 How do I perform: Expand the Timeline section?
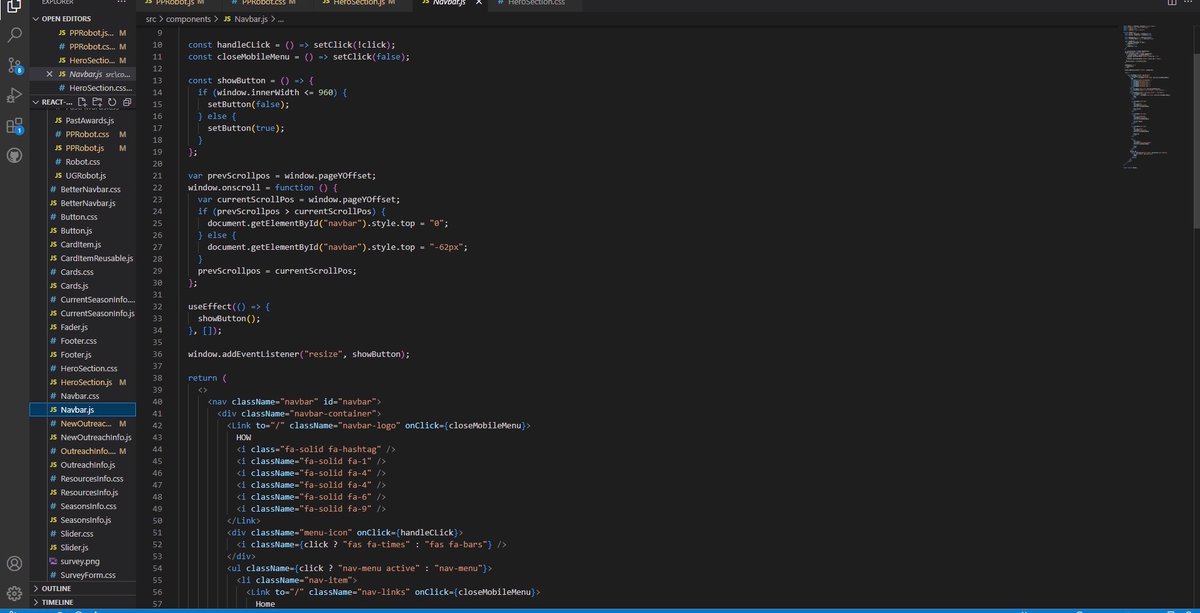coord(83,602)
